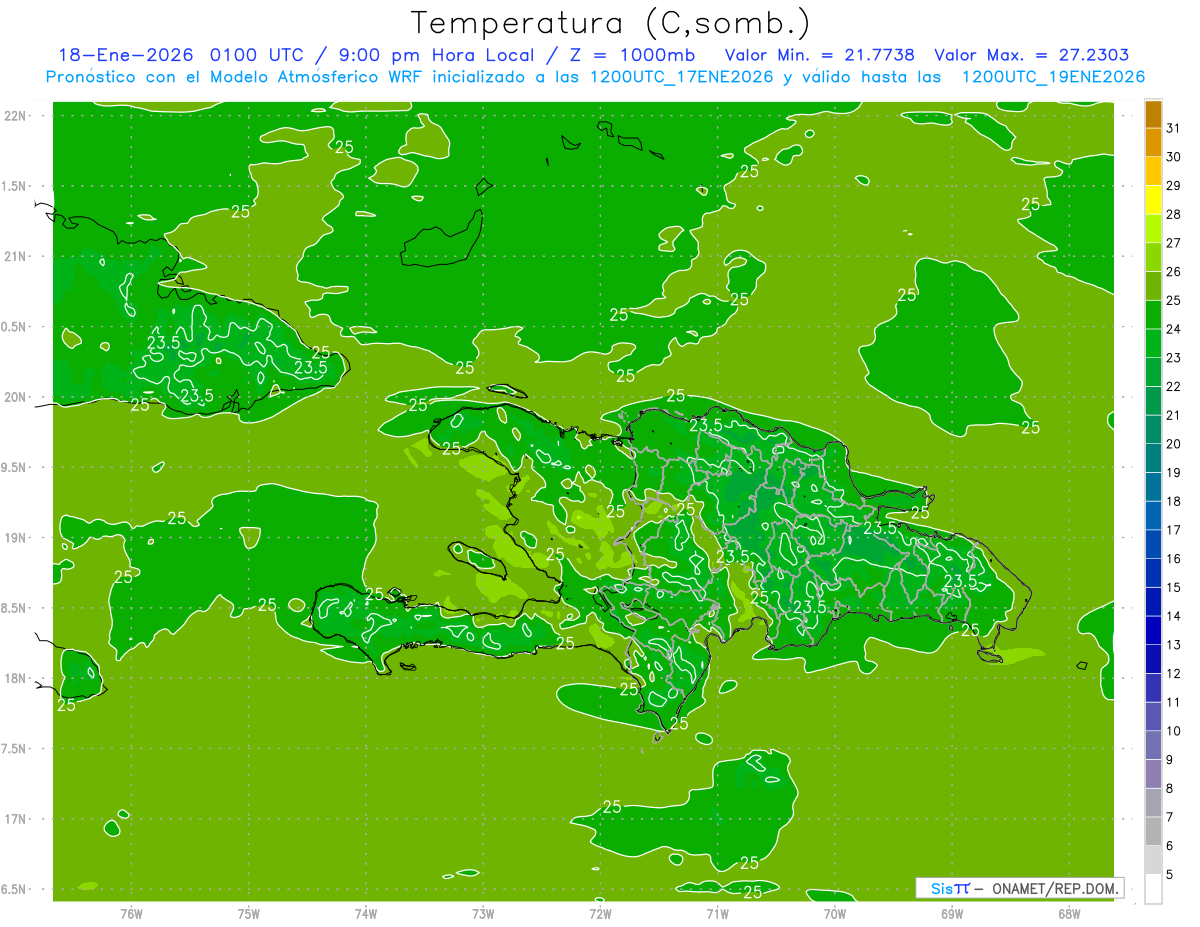The width and height of the screenshot is (1200, 927).
Task: Click the "14" color scale label
Action: click(x=1173, y=616)
